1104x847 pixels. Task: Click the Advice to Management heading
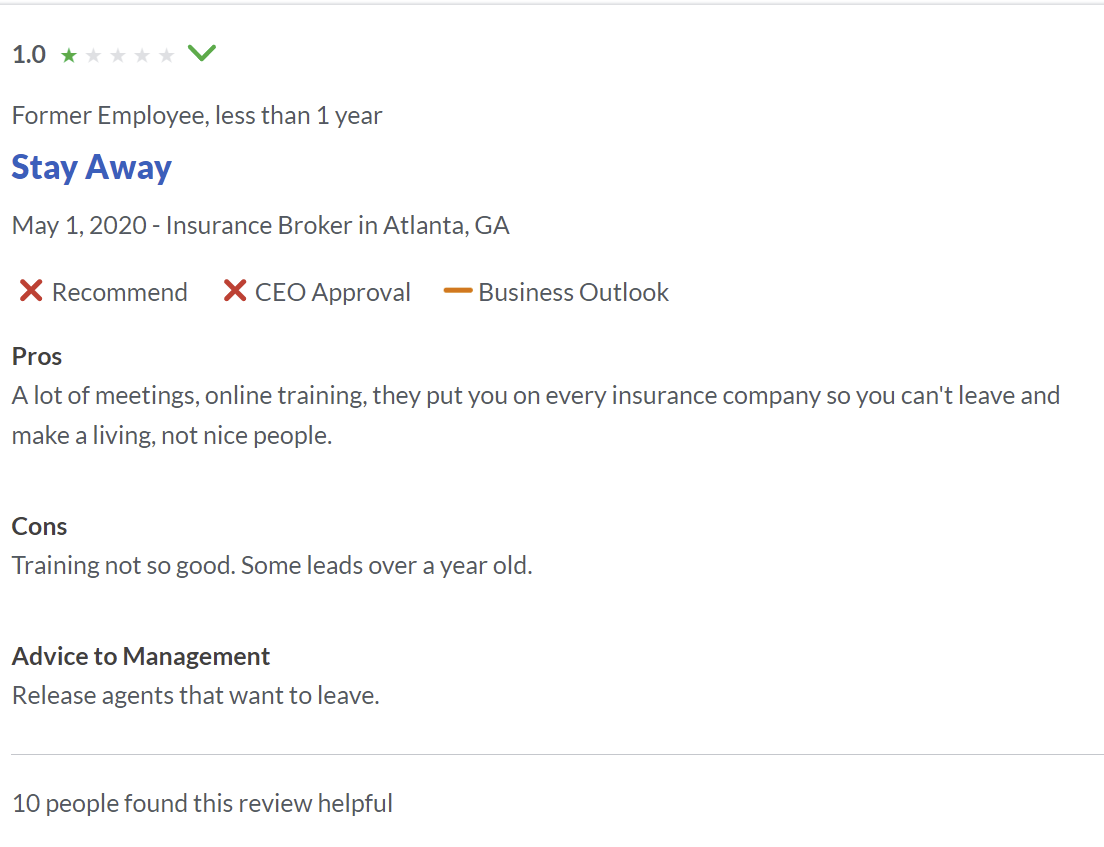click(141, 656)
